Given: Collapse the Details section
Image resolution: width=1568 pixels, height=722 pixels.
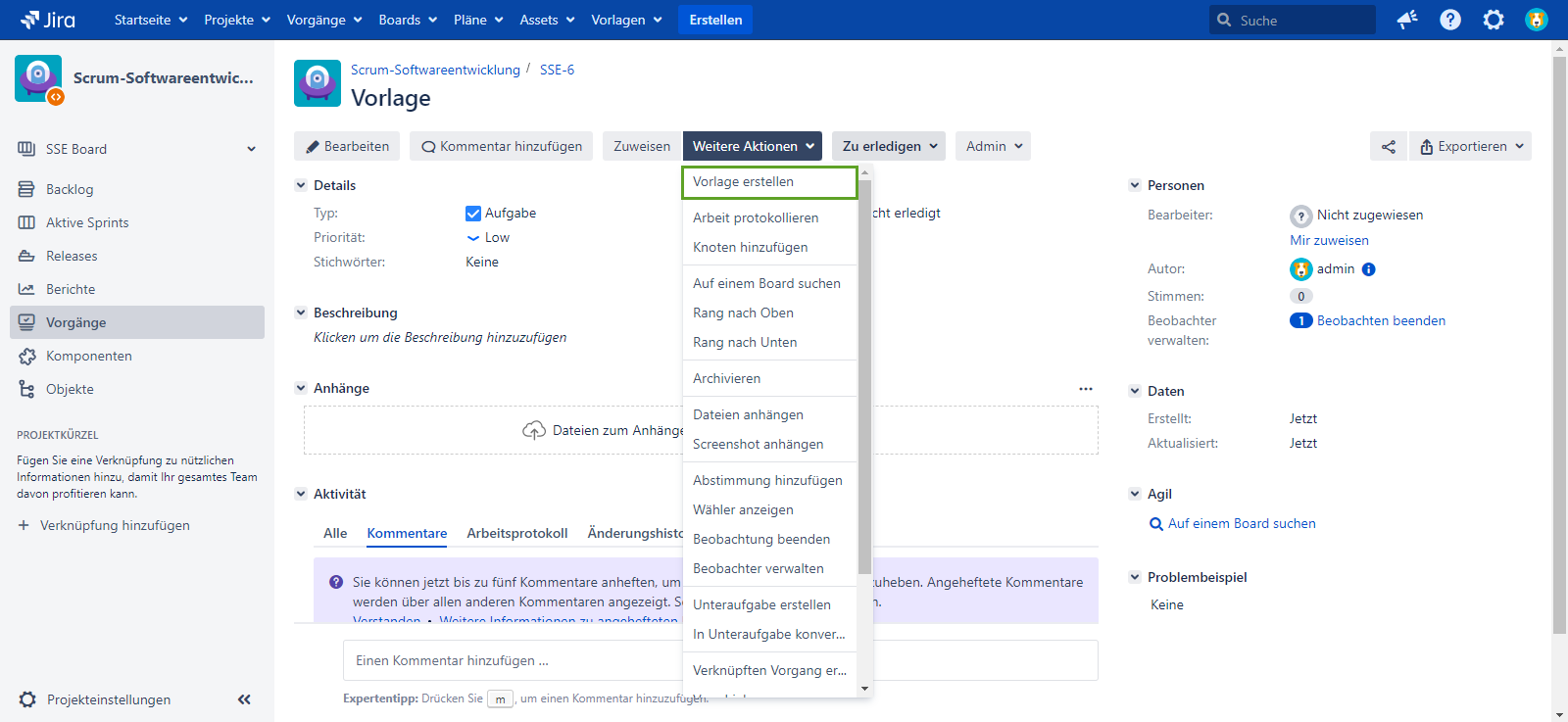Looking at the screenshot, I should (301, 185).
